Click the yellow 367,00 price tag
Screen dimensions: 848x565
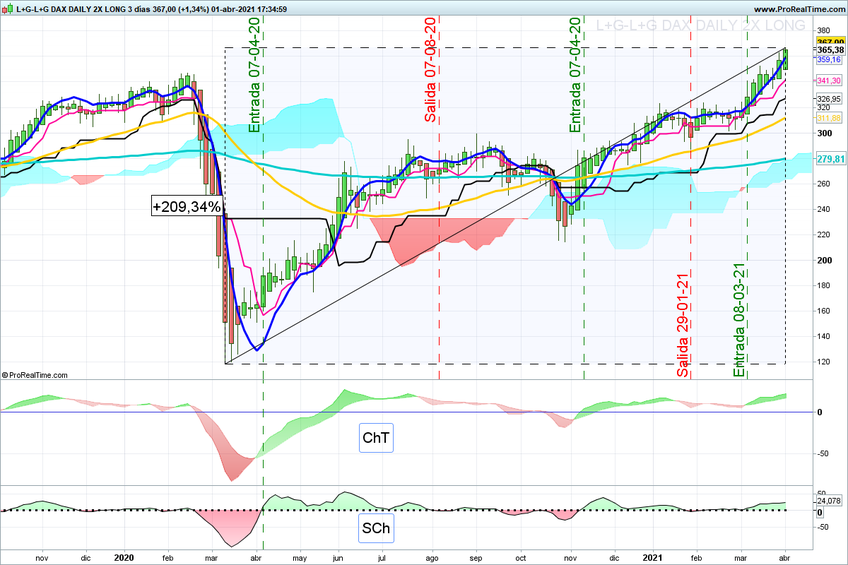[830, 42]
